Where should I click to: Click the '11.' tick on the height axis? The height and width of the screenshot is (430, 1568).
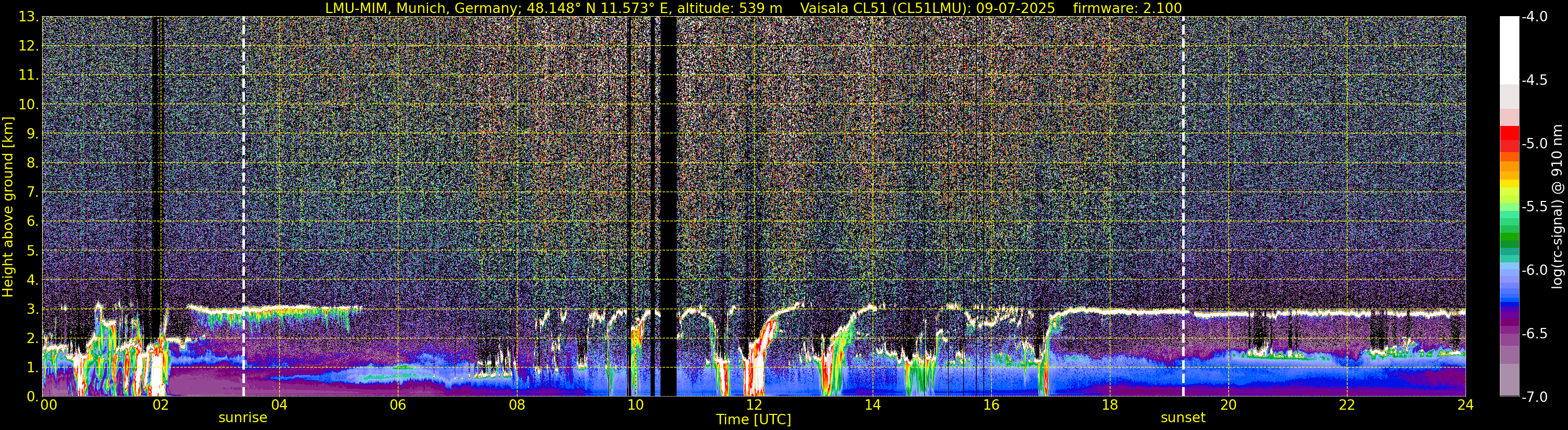pos(29,75)
